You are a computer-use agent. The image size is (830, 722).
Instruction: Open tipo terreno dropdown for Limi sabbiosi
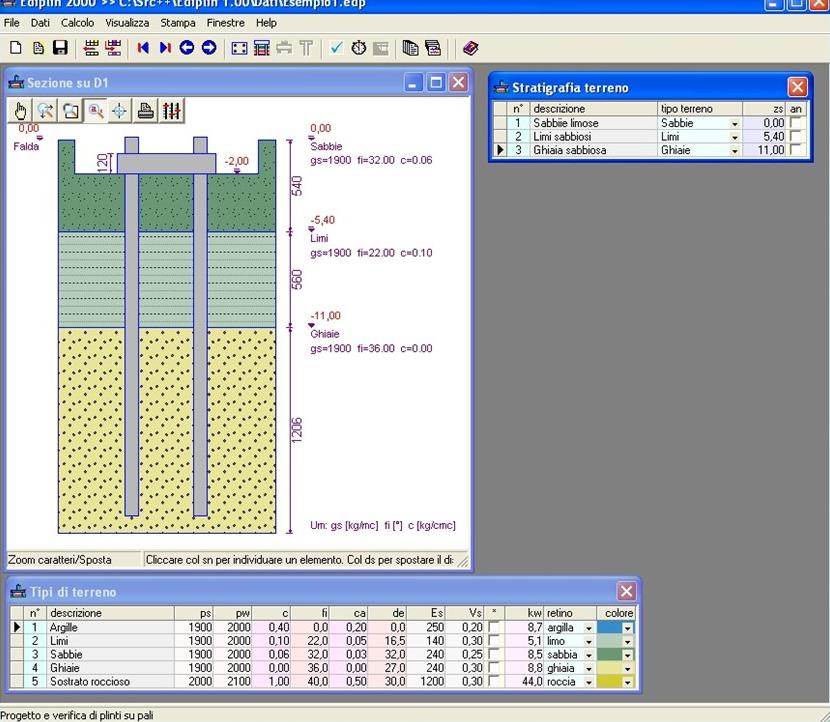point(735,137)
